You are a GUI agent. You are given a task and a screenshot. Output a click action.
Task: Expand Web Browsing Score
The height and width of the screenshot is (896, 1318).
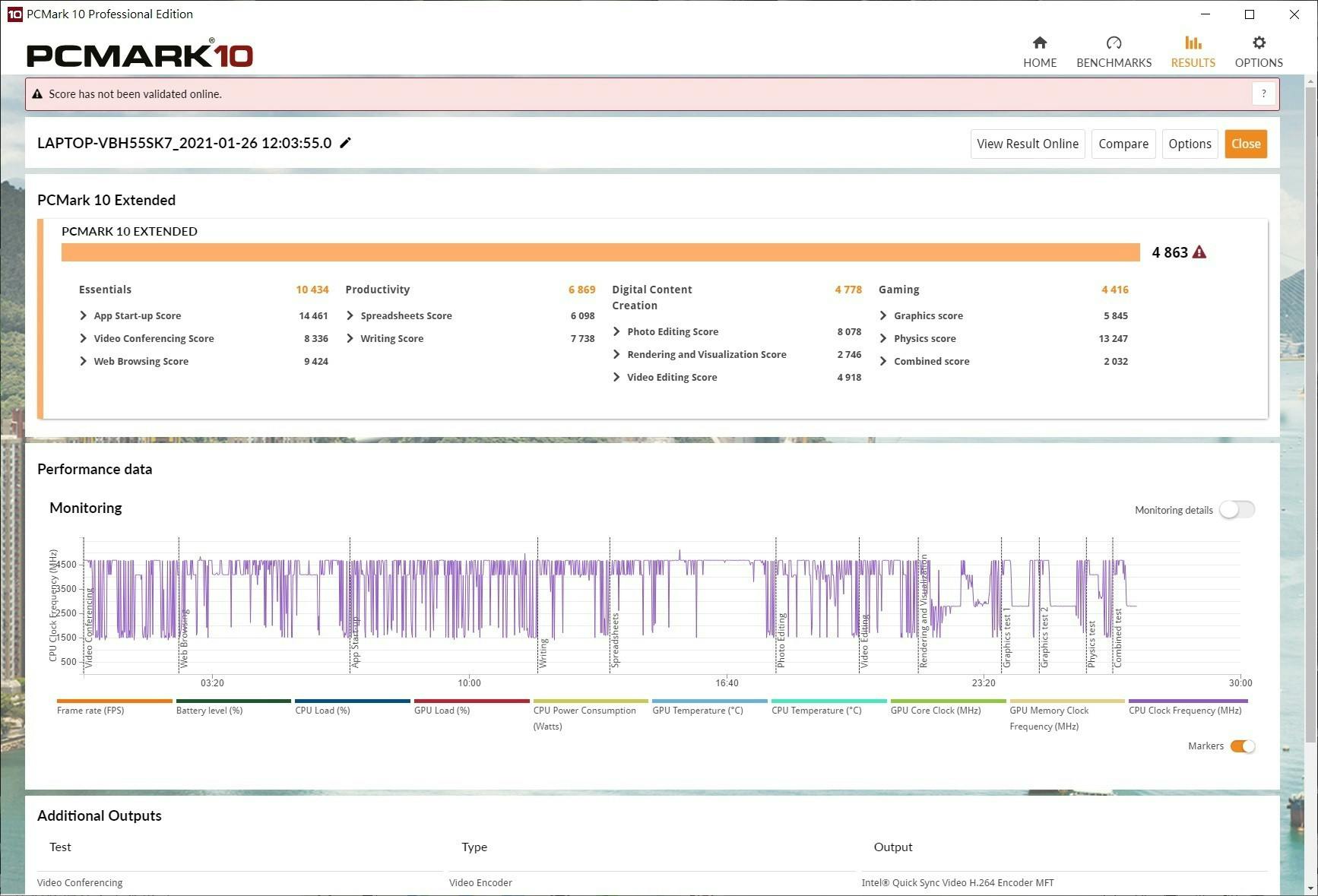coord(83,361)
